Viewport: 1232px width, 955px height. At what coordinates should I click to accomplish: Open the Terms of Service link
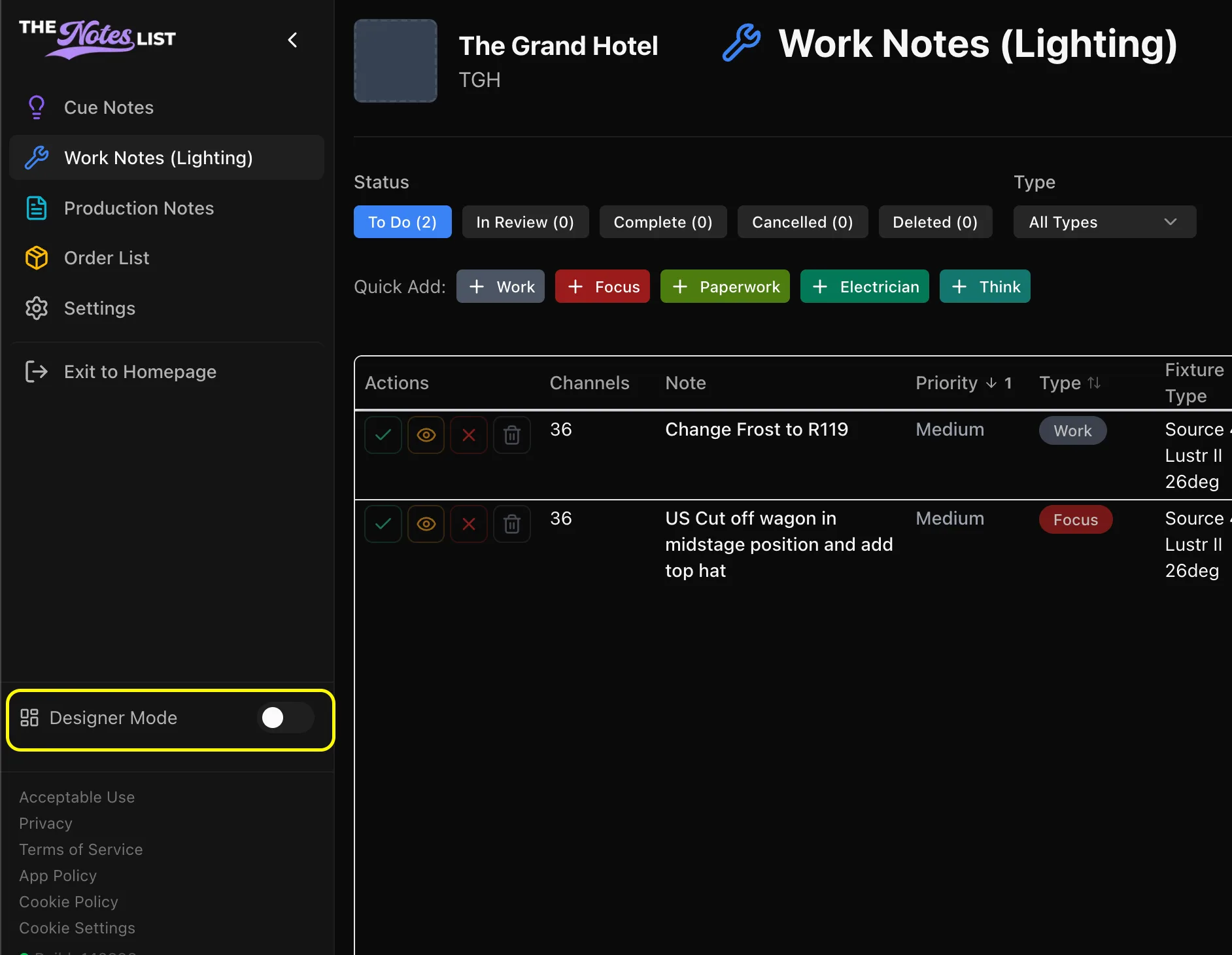click(81, 850)
